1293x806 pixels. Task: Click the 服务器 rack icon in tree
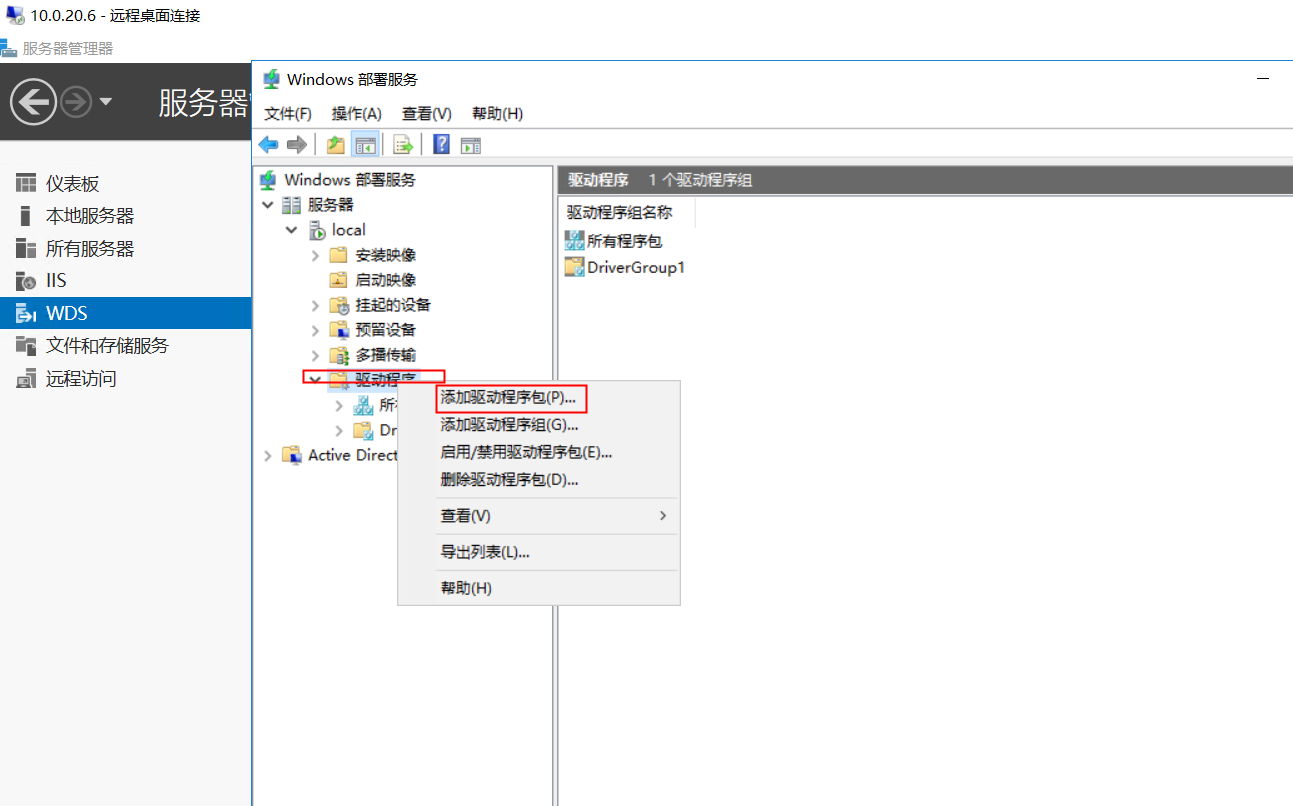tap(292, 205)
